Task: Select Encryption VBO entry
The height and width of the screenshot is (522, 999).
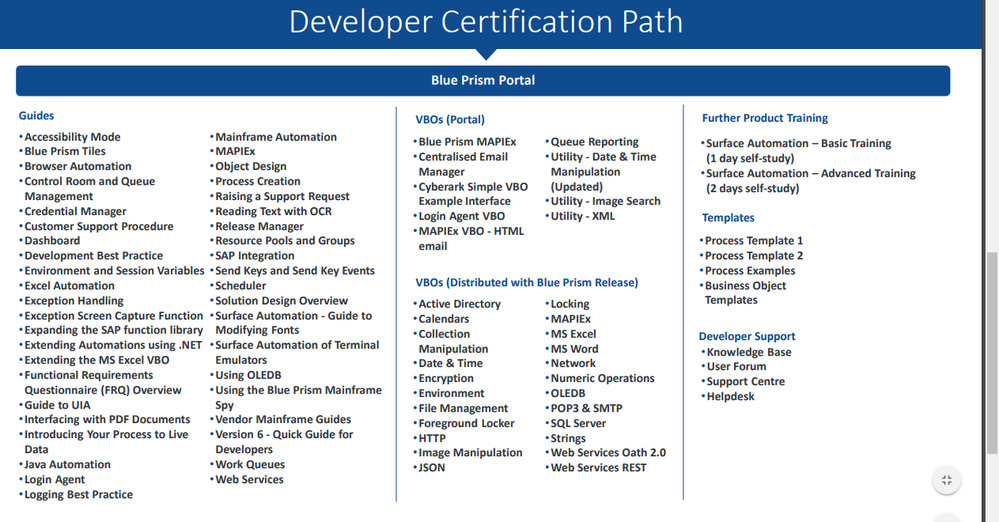Action: (446, 378)
